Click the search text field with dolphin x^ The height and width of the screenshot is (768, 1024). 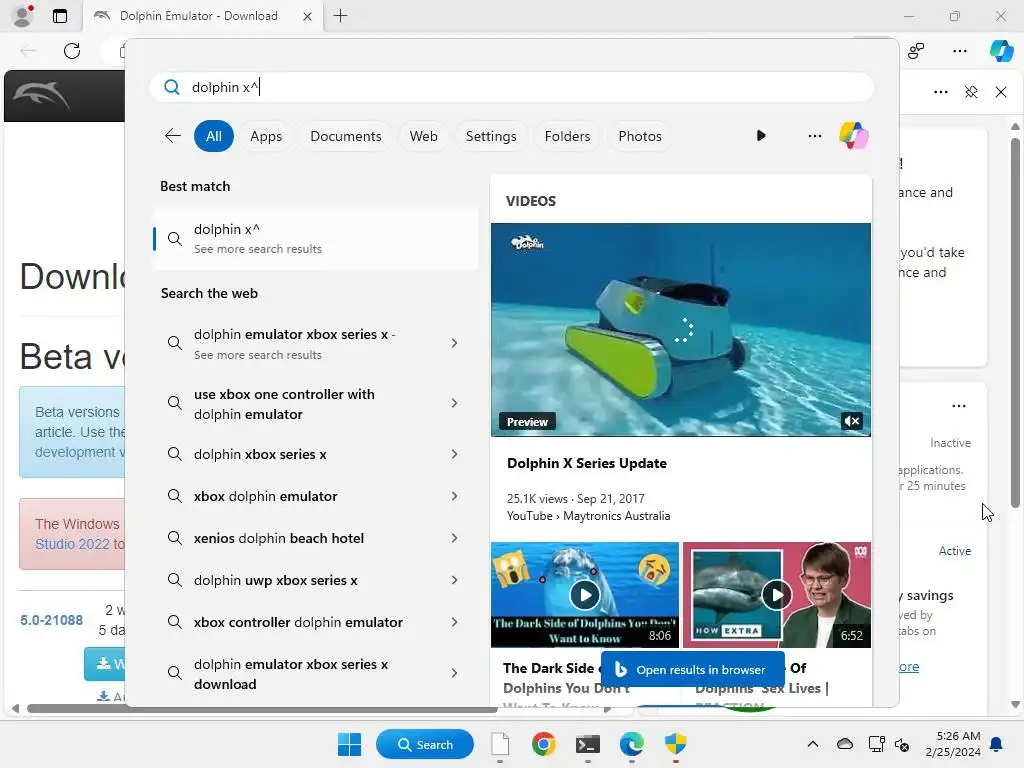pyautogui.click(x=512, y=87)
